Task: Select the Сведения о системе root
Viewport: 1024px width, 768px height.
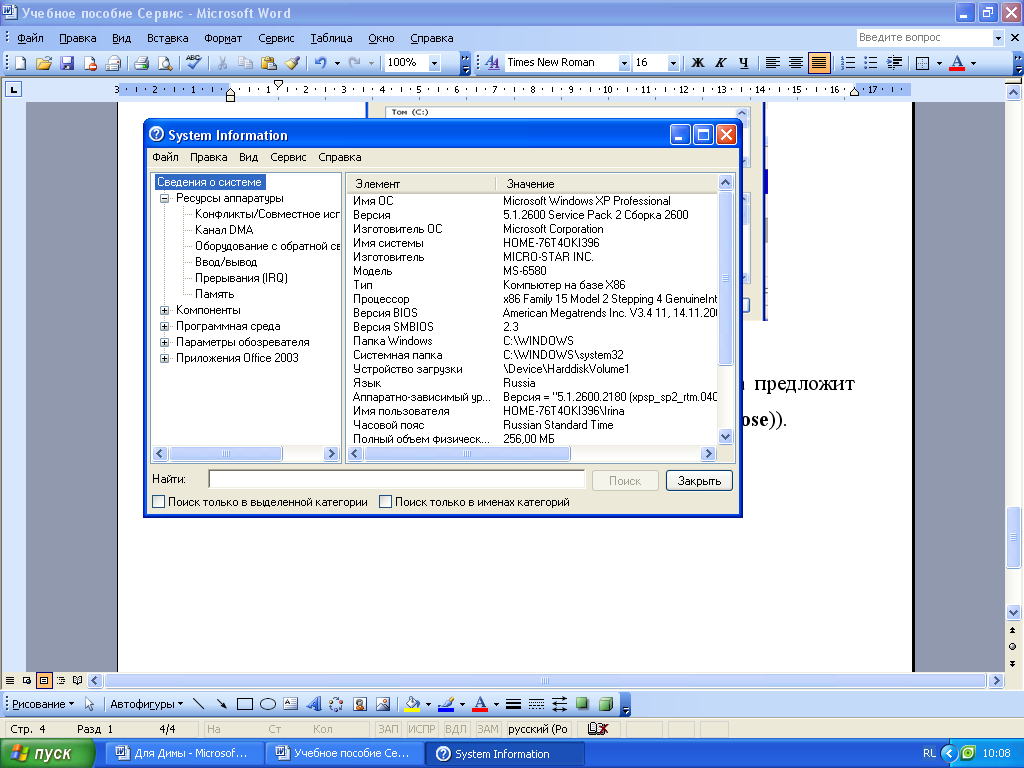Action: click(210, 182)
